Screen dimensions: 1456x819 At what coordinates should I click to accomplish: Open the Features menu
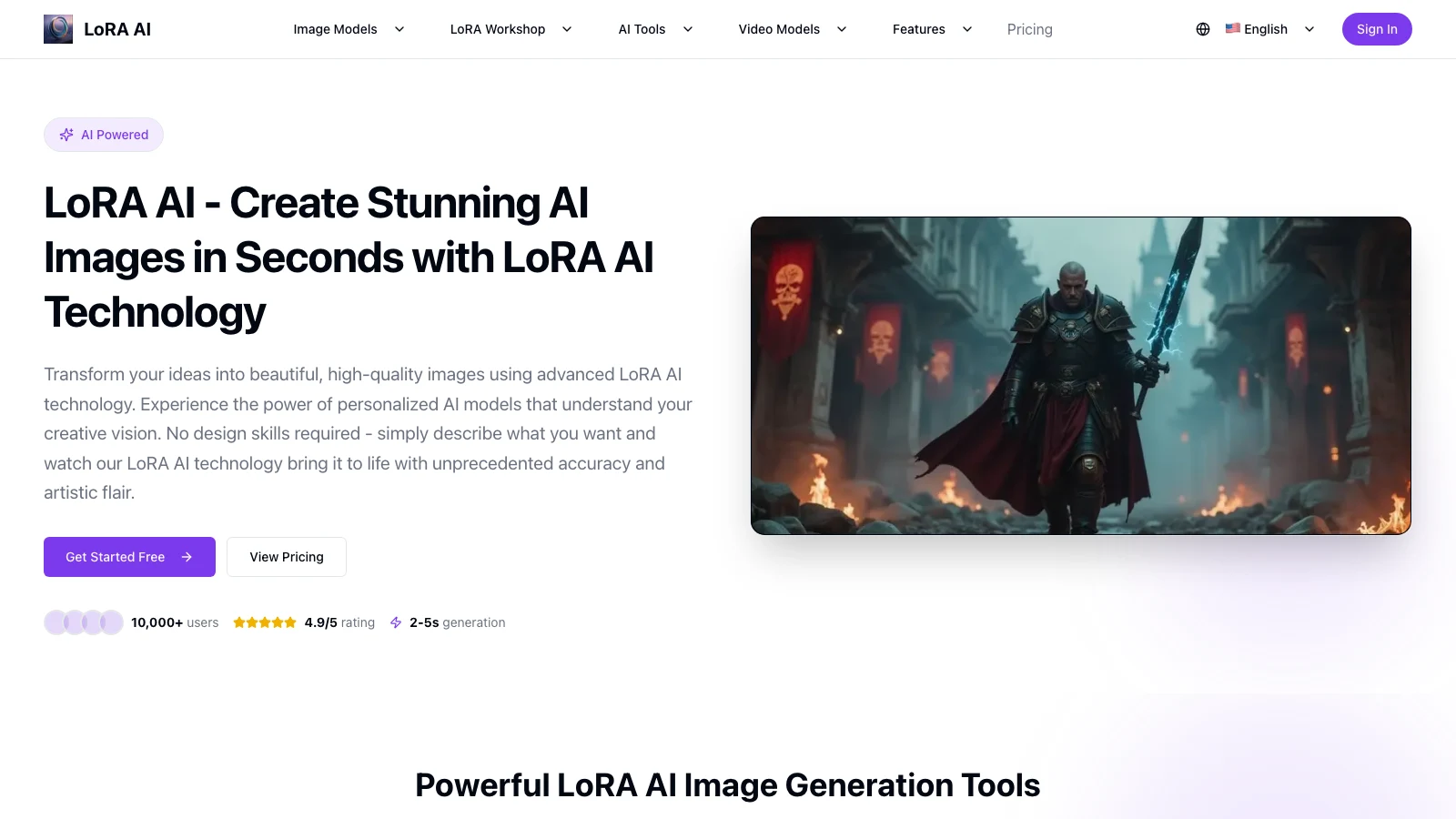(919, 29)
